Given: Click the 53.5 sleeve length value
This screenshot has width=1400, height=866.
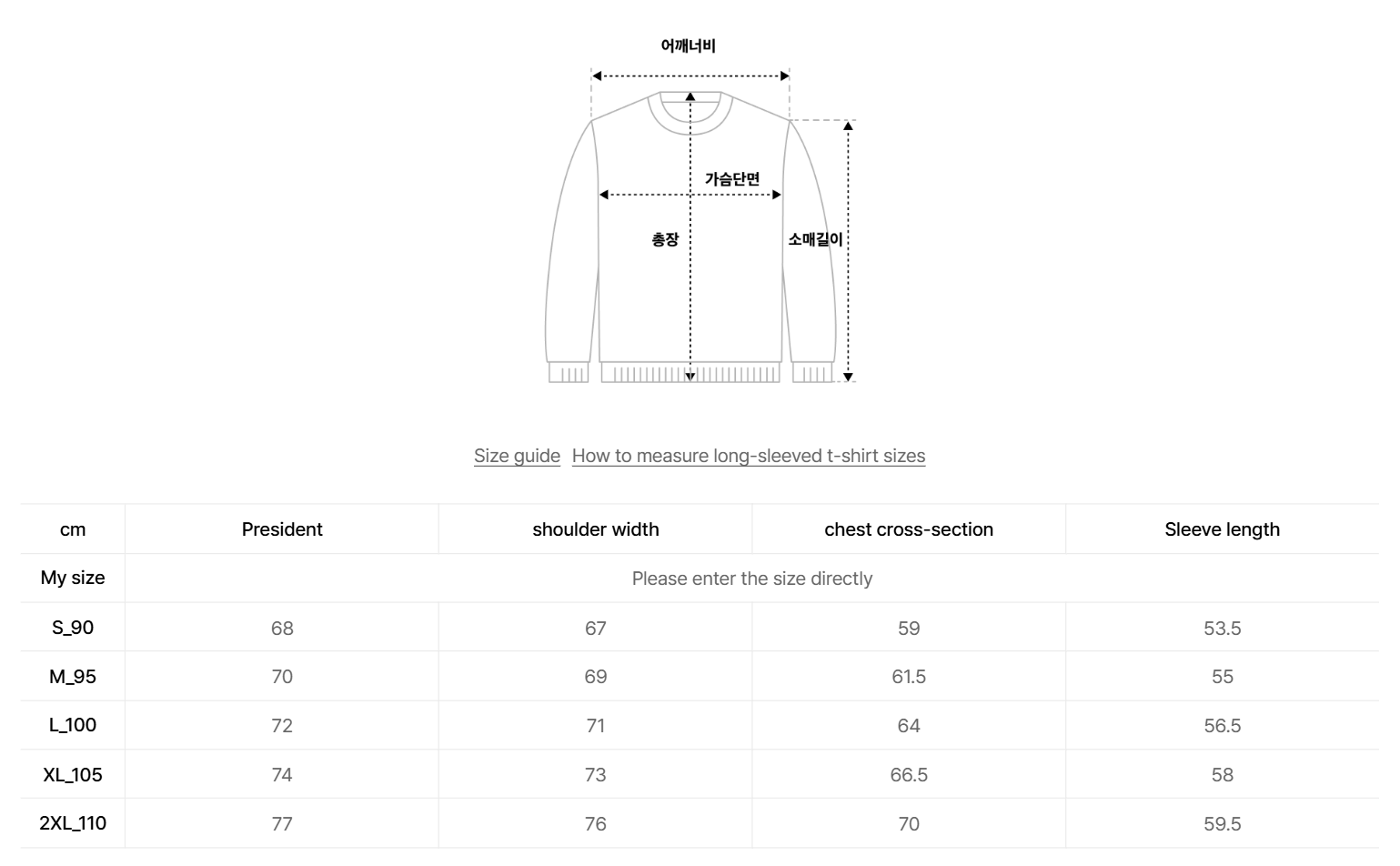Looking at the screenshot, I should tap(1222, 629).
